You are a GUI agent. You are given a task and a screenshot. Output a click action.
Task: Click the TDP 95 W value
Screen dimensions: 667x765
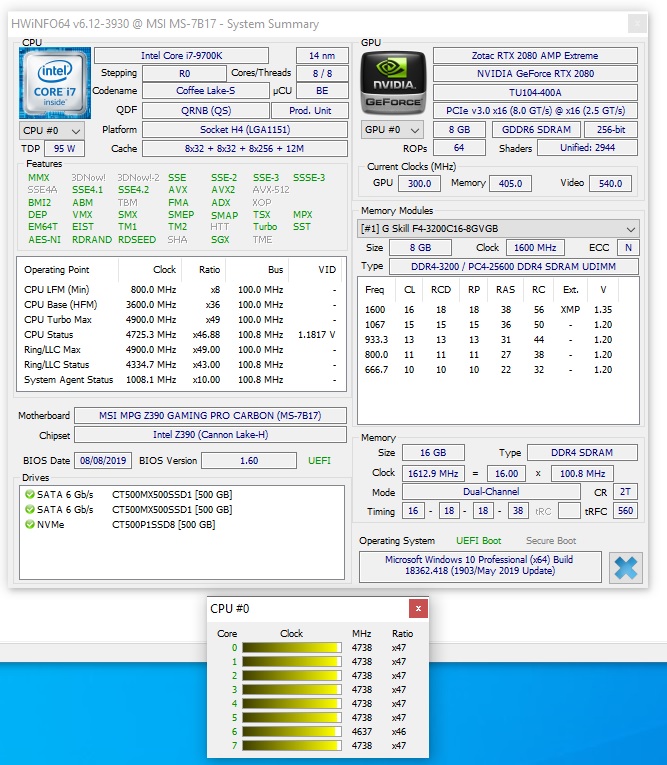[x=64, y=148]
